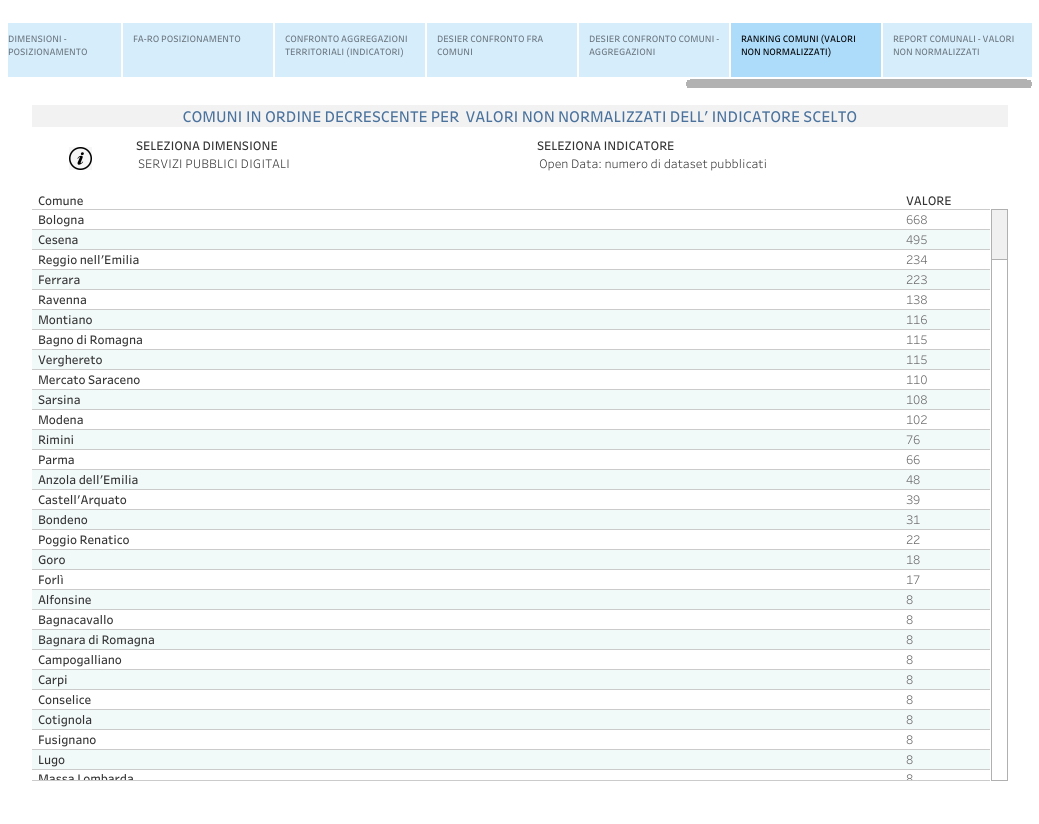
Task: Click Rimini's value 76
Action: coord(913,440)
